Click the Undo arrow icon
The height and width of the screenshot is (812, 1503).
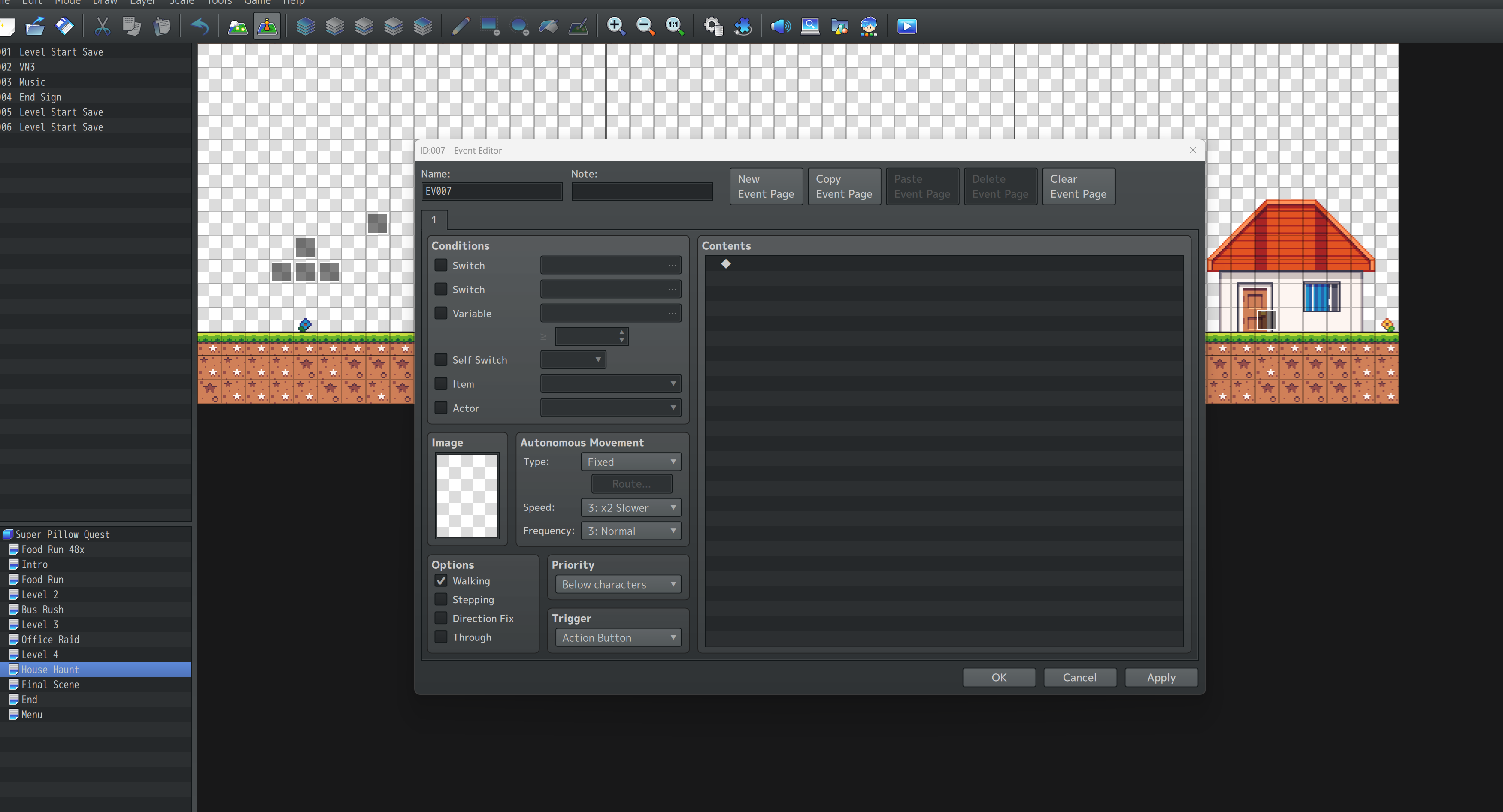tap(200, 26)
